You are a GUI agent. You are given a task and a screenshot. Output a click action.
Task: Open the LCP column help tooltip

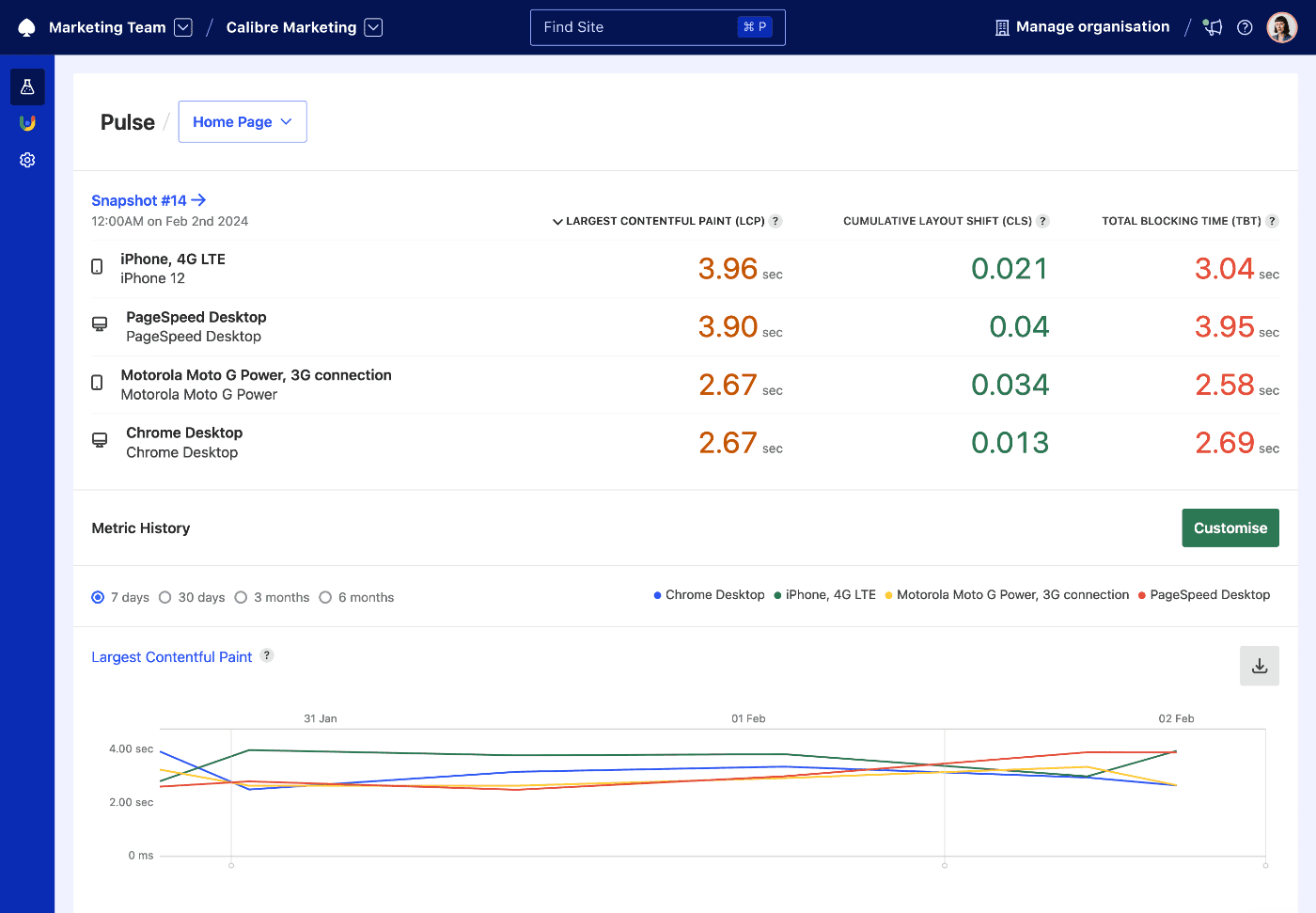tap(775, 221)
